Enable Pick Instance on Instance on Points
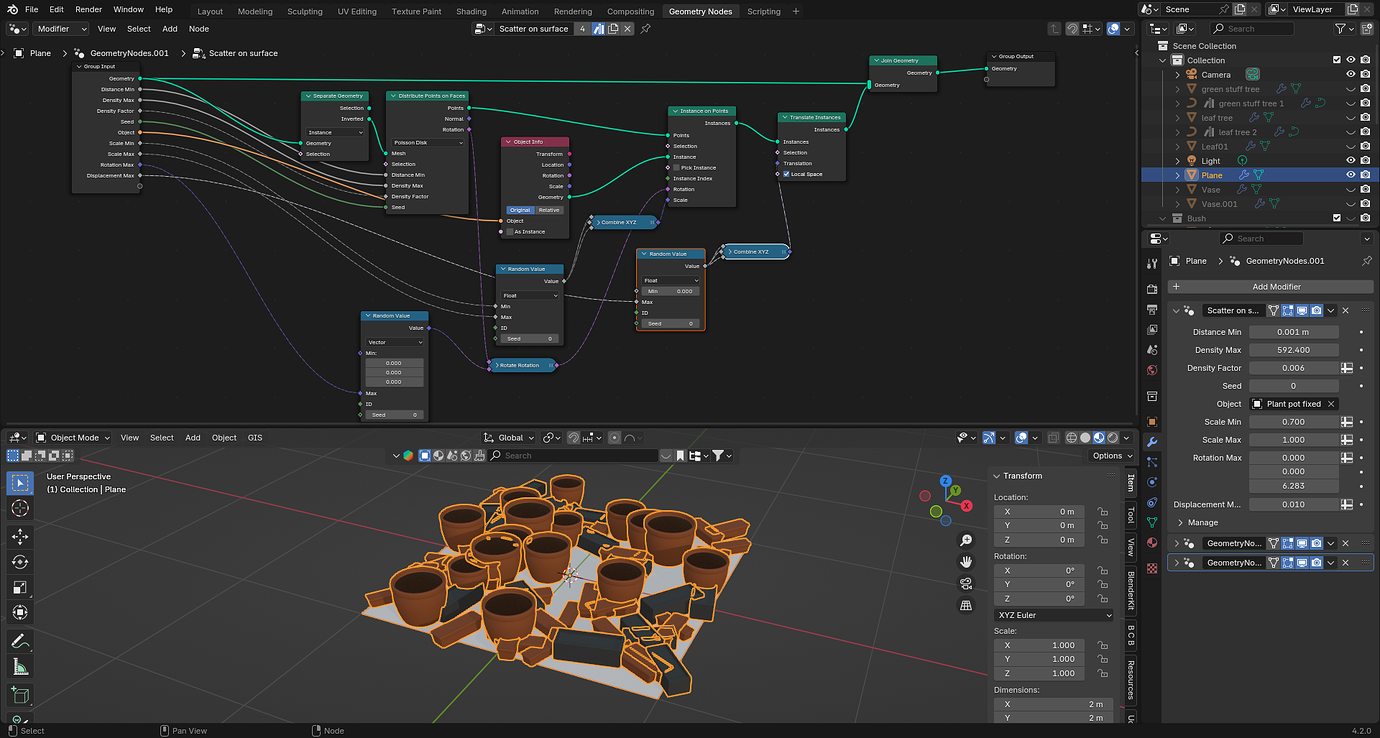 [676, 168]
